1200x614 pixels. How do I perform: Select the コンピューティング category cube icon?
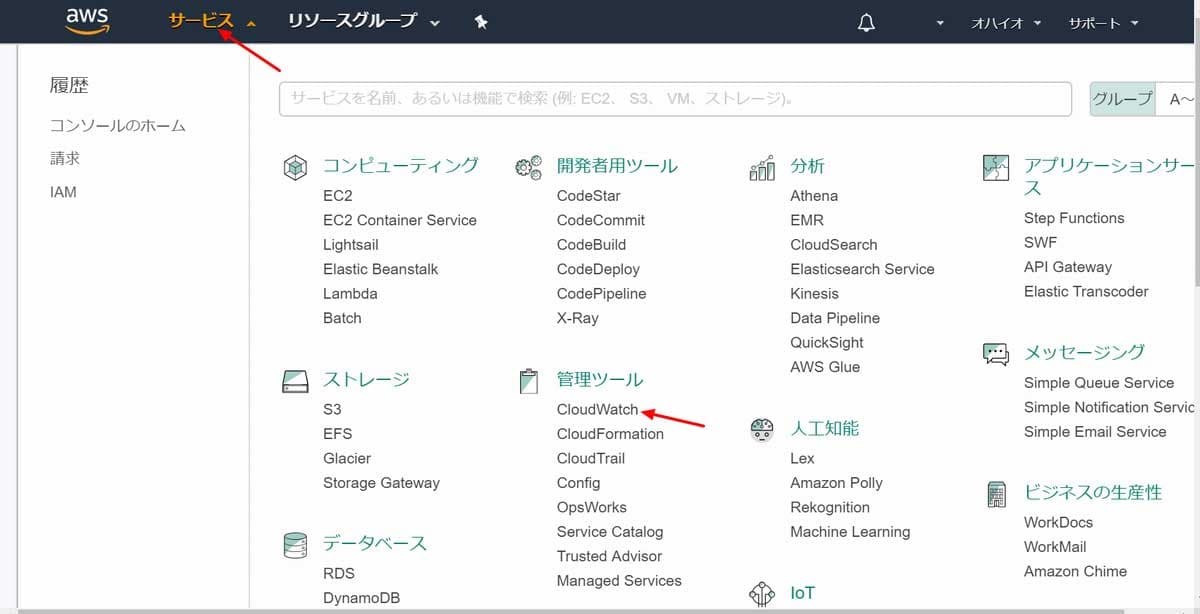pyautogui.click(x=294, y=167)
